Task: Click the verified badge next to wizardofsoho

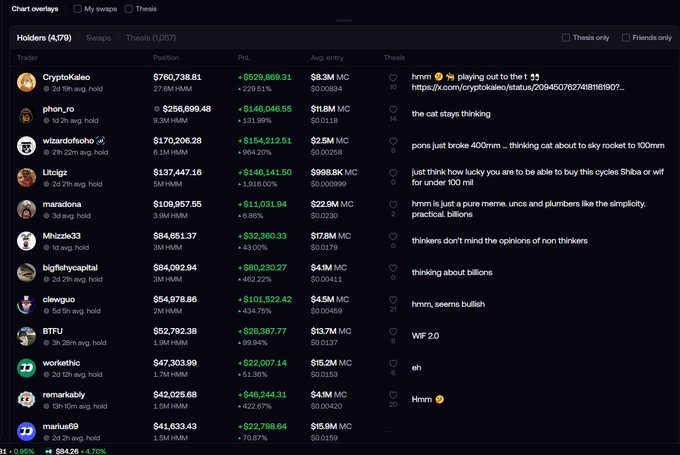Action: click(101, 141)
